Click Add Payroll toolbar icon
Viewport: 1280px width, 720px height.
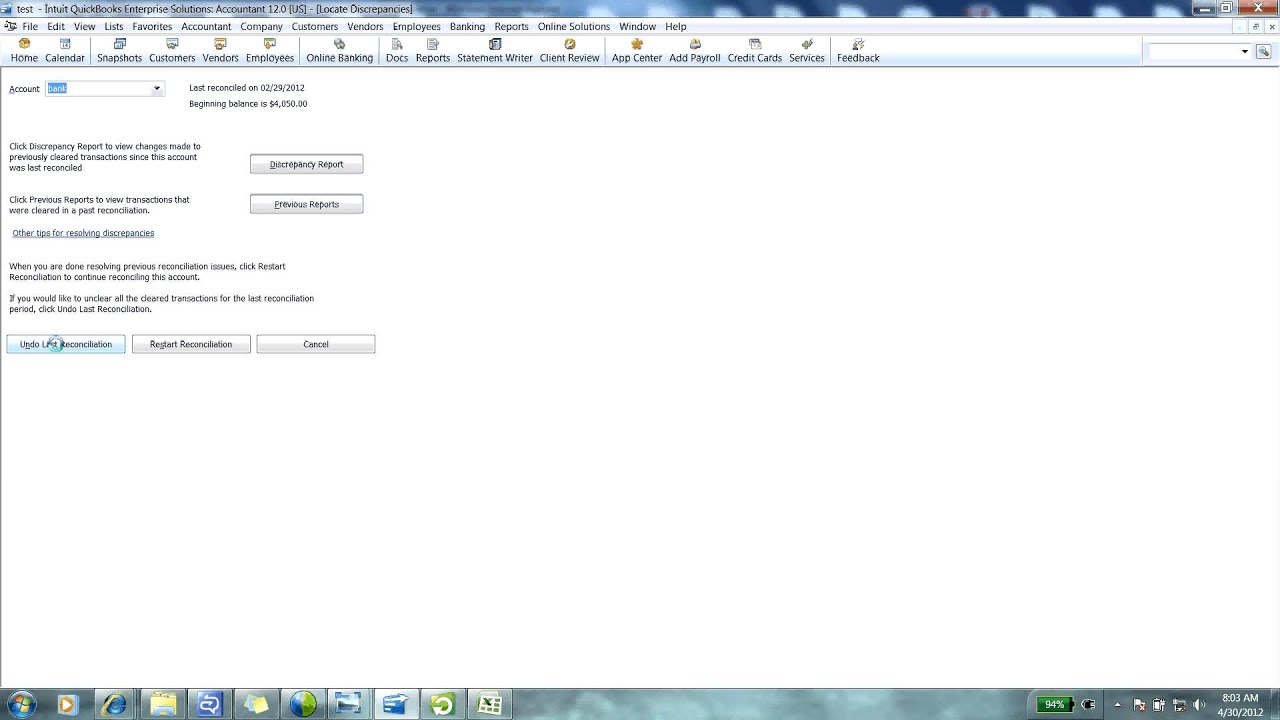click(695, 51)
